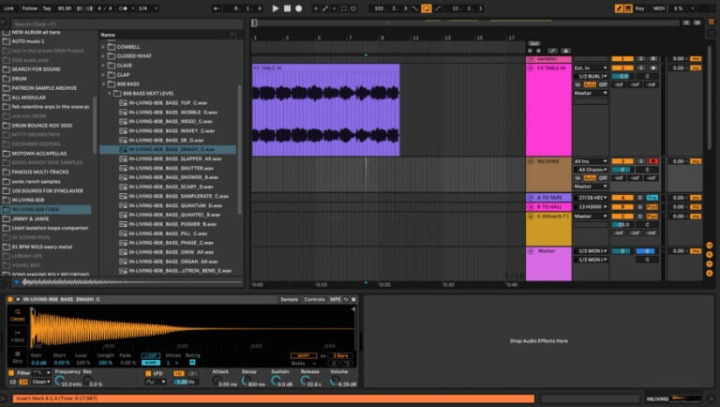Toggle the Loop switch in transport bar
Image resolution: width=720 pixels, height=407 pixels.
coord(426,8)
